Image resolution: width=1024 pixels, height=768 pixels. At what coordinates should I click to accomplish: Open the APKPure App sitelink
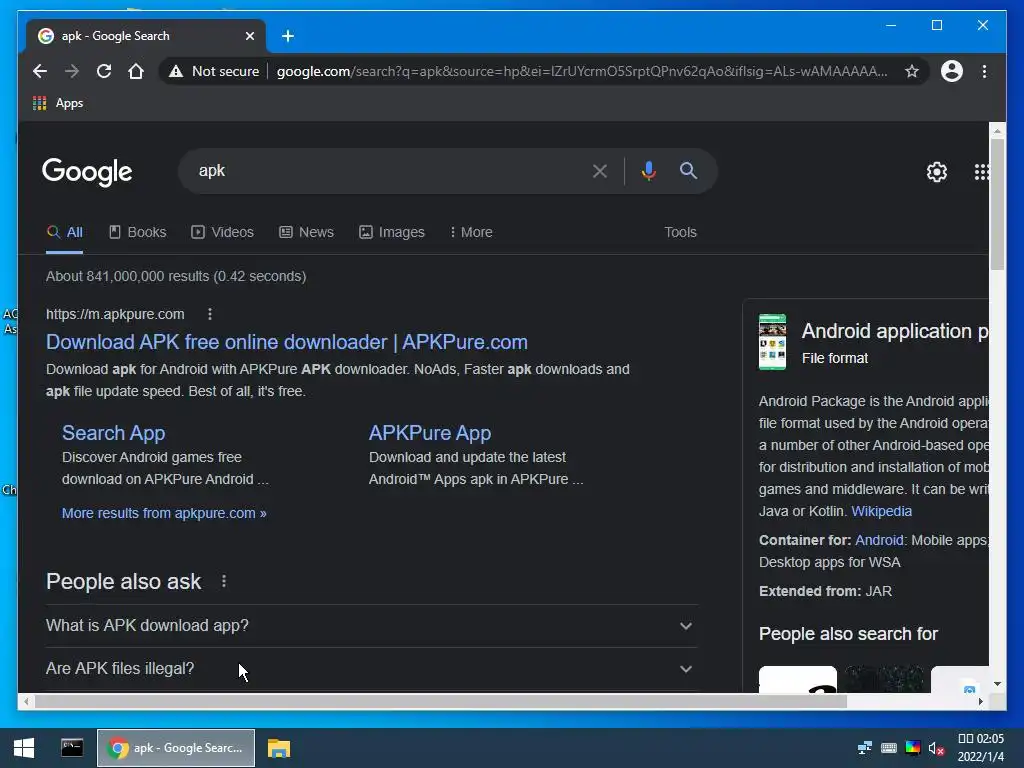click(x=430, y=433)
